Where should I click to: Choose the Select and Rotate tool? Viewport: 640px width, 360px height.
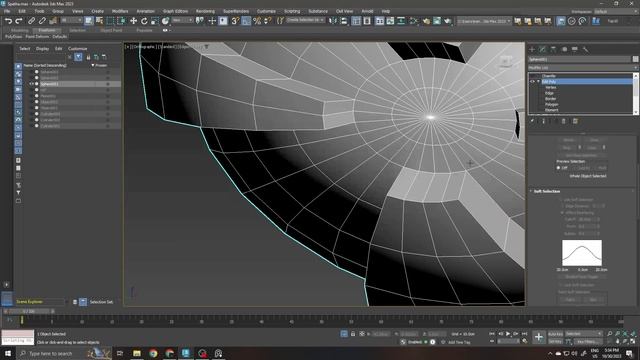[144, 21]
